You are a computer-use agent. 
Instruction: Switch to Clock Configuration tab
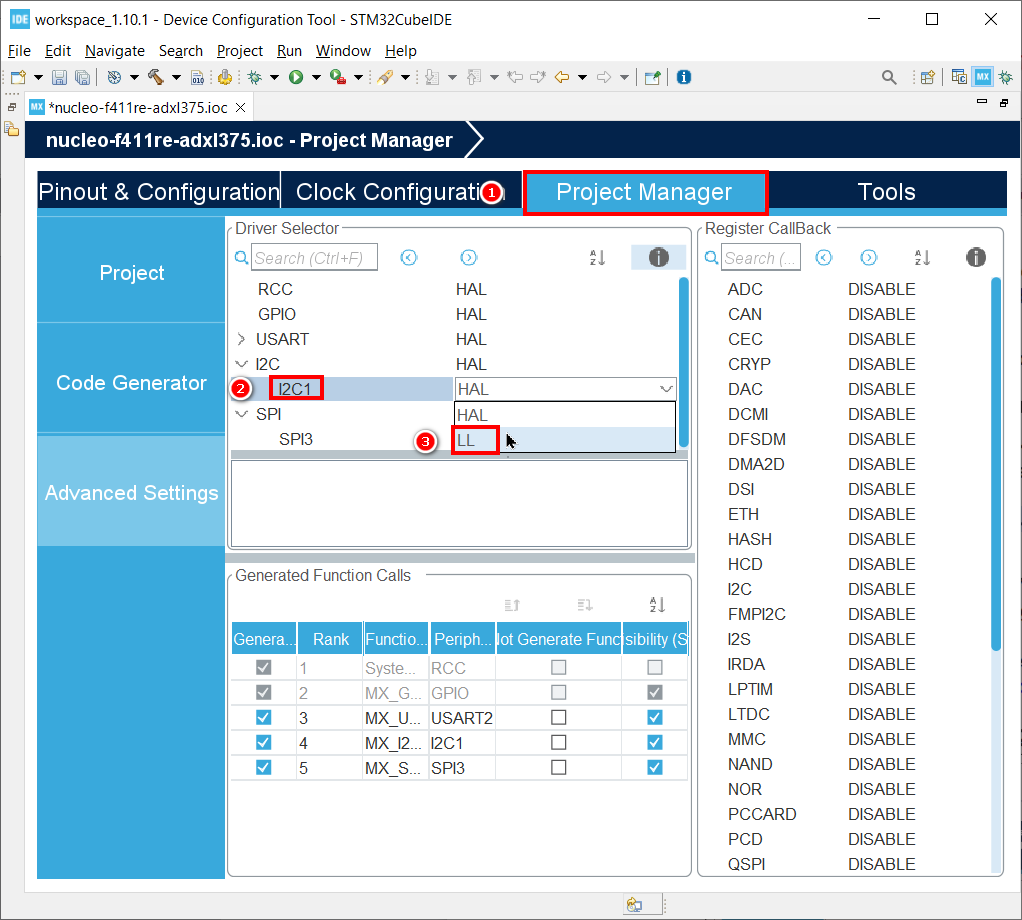click(401, 192)
